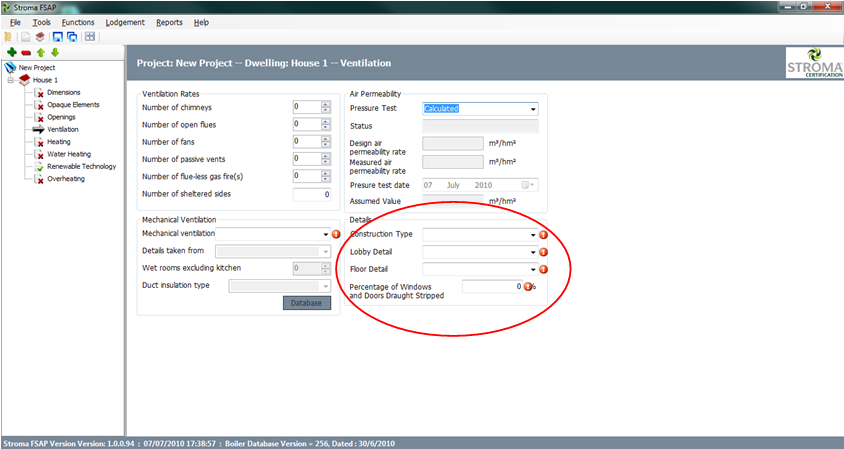This screenshot has height=449, width=844.
Task: Click the warning icon beside Construction Type
Action: pos(543,235)
